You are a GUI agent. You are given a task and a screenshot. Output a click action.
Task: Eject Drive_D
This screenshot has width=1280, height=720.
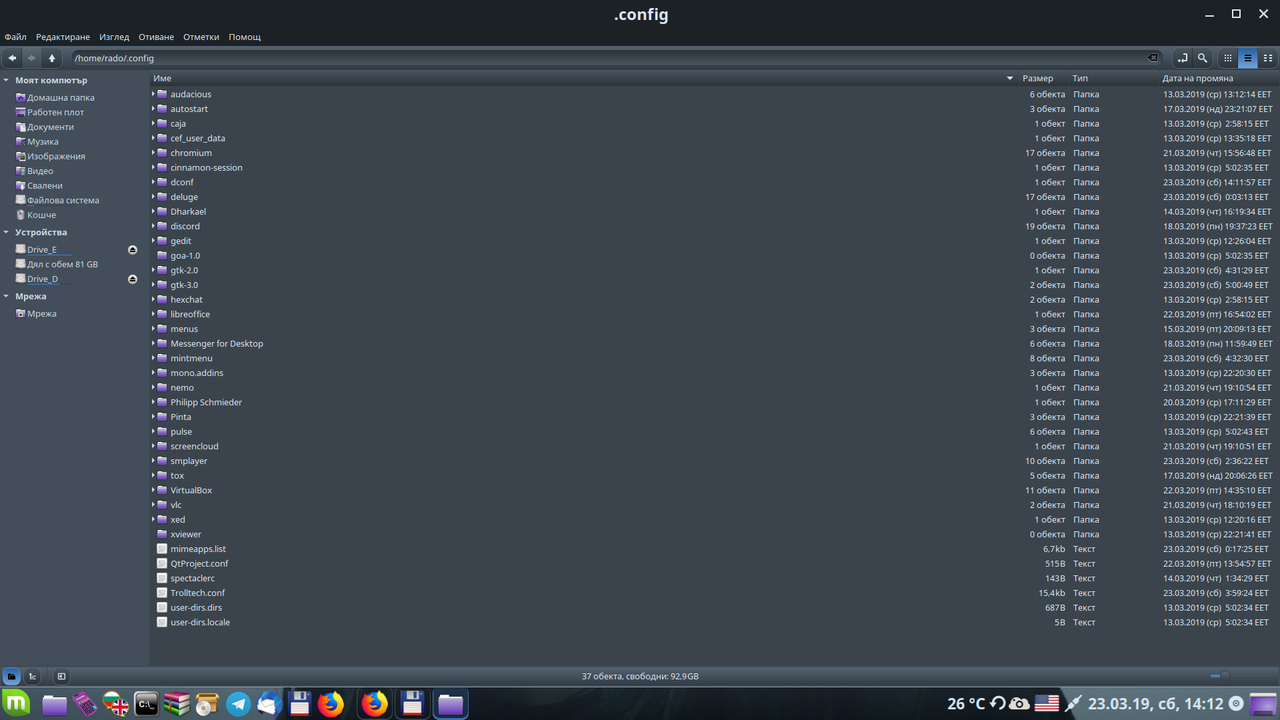coord(133,279)
